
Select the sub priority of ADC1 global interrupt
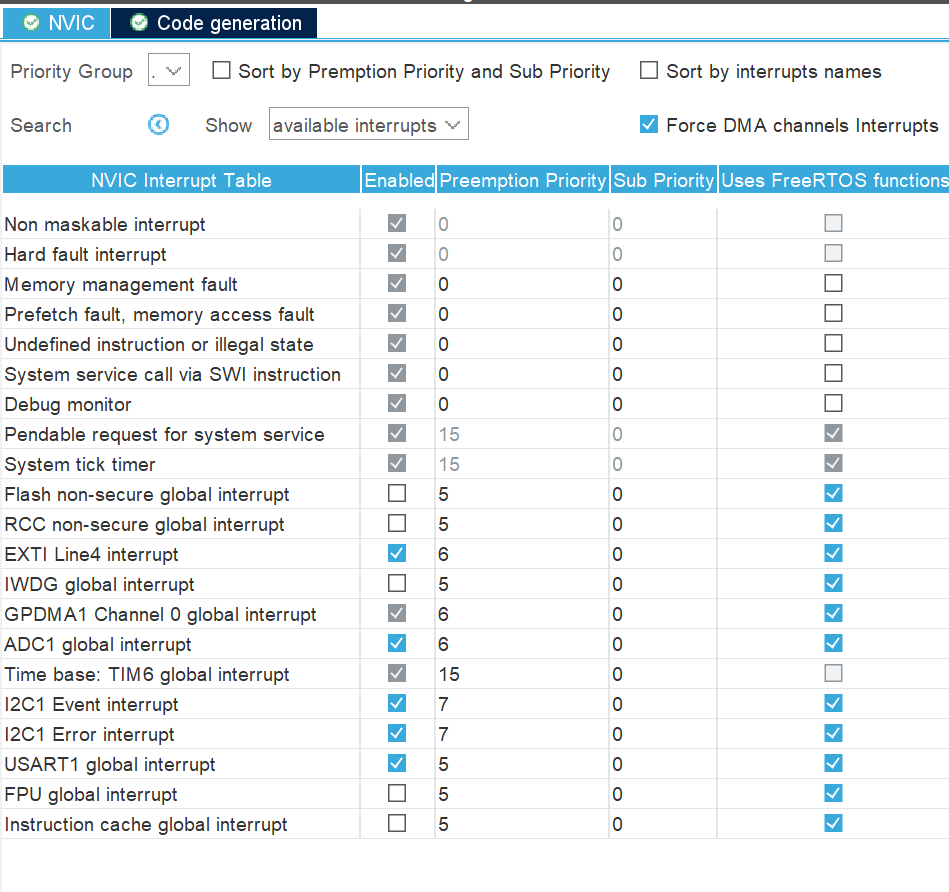click(x=663, y=644)
